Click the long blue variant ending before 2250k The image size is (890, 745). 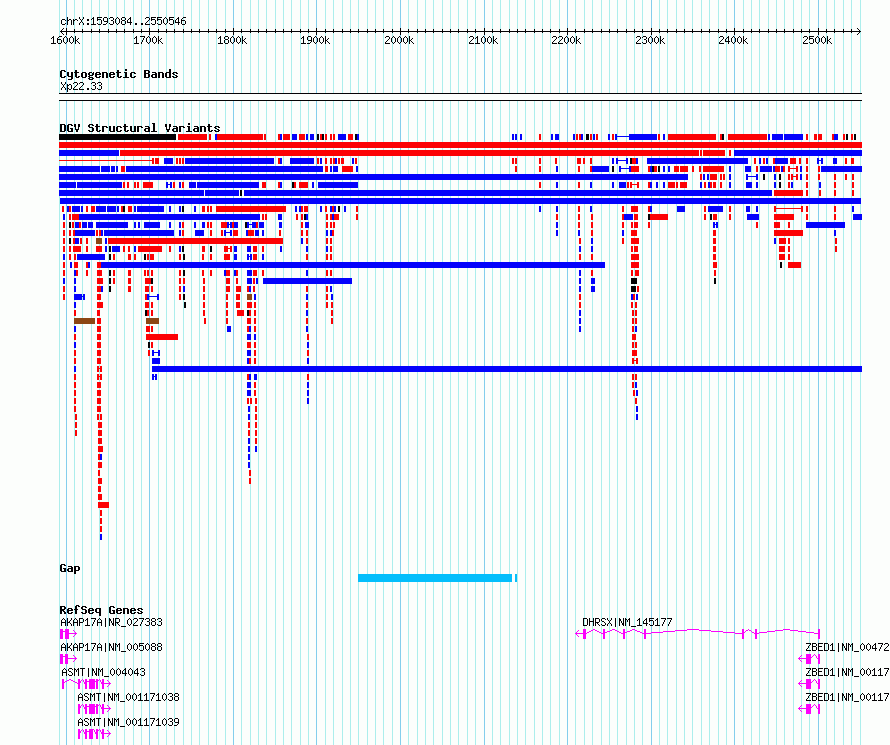coord(353,265)
